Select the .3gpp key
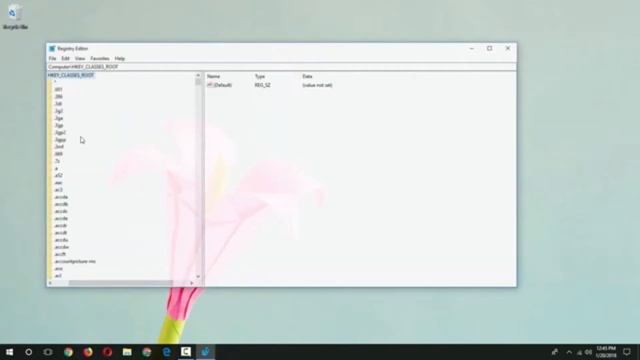Screen dimensions: 640x360 (x=60, y=140)
